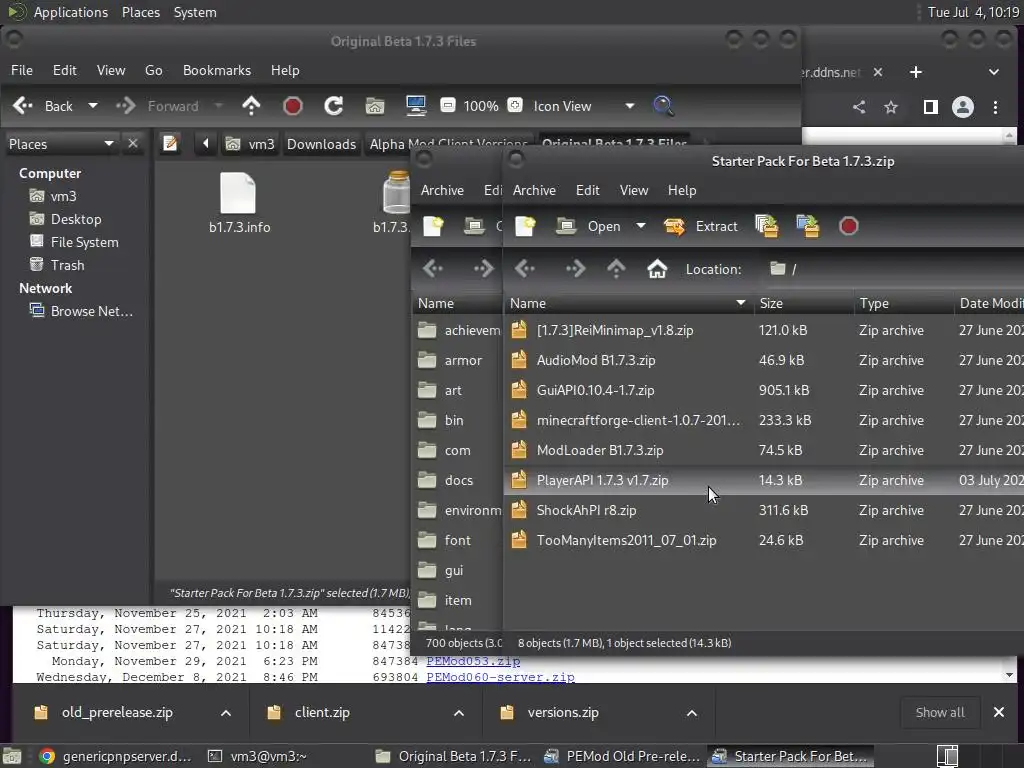Click the file manager up-directory arrow
The image size is (1024, 768).
pos(251,106)
